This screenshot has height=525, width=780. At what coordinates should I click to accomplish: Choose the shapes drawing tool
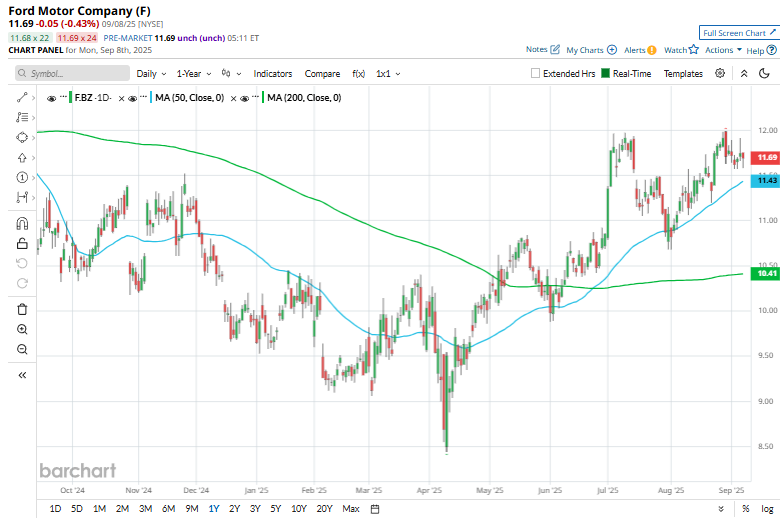point(22,137)
